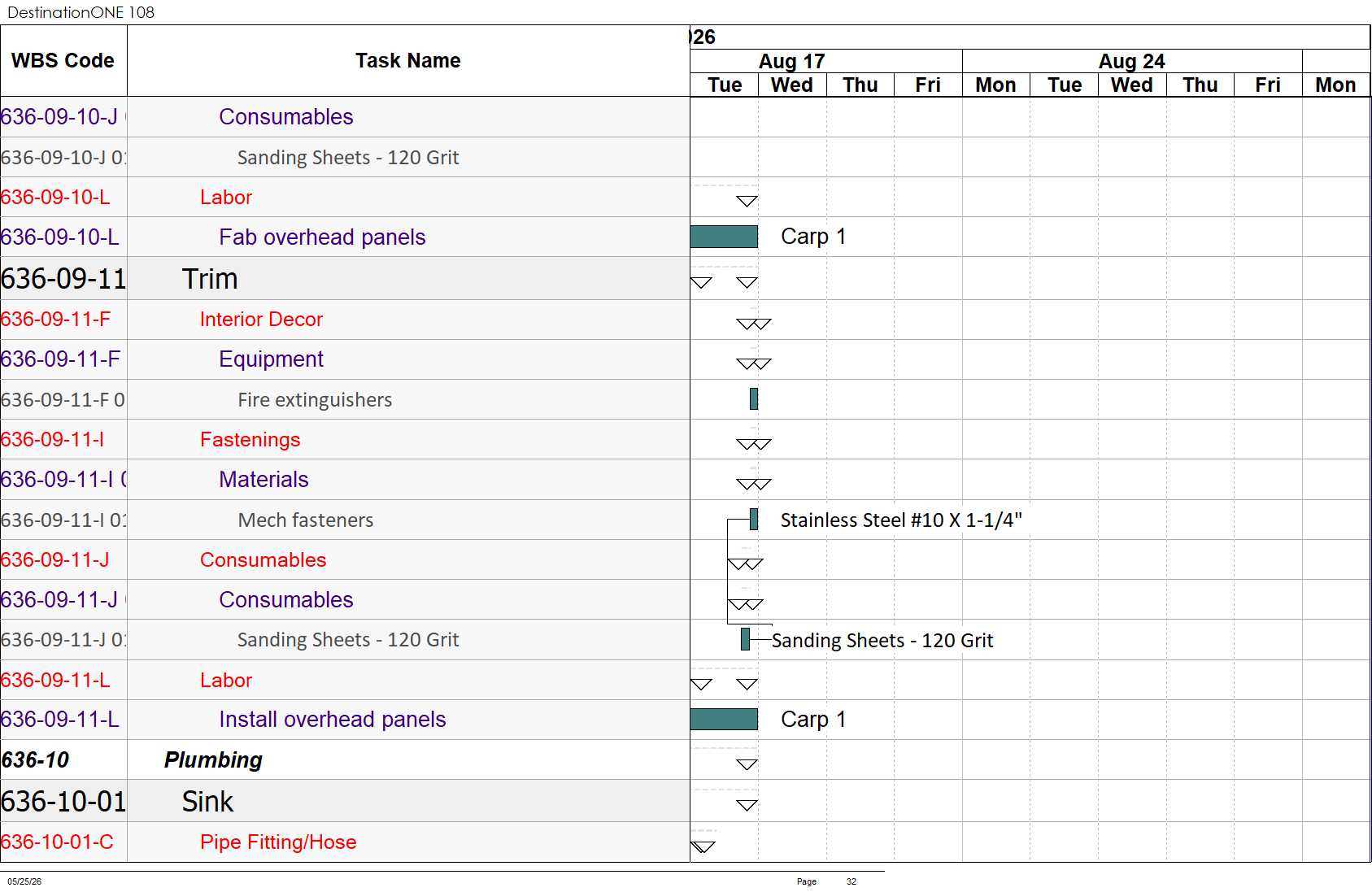Click the Mech fasteners Gantt bar
The height and width of the screenshot is (892, 1372).
click(754, 519)
